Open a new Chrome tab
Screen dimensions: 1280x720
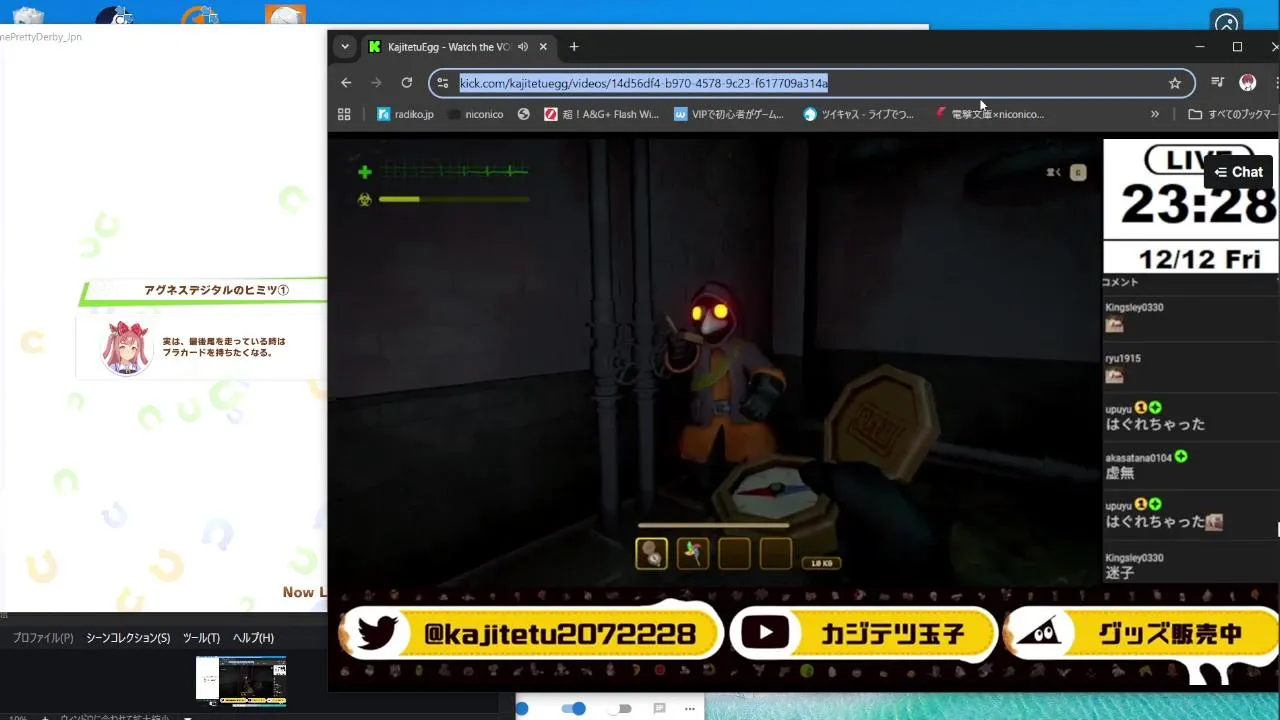574,47
